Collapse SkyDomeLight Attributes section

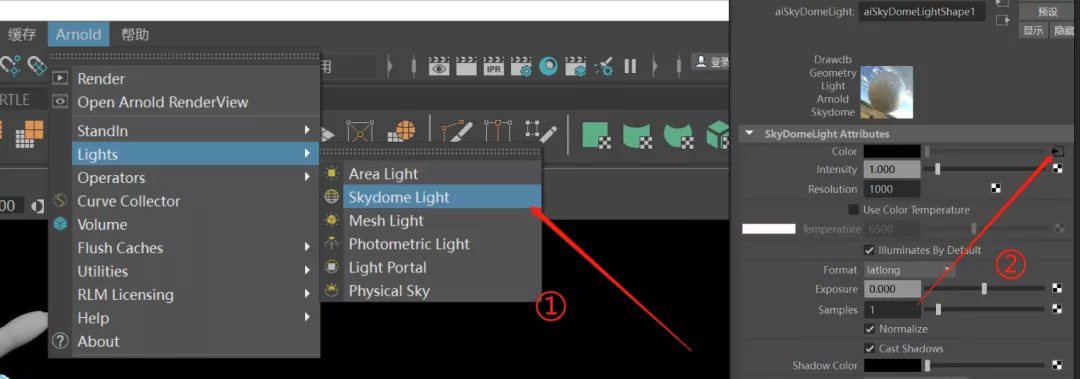(x=750, y=134)
